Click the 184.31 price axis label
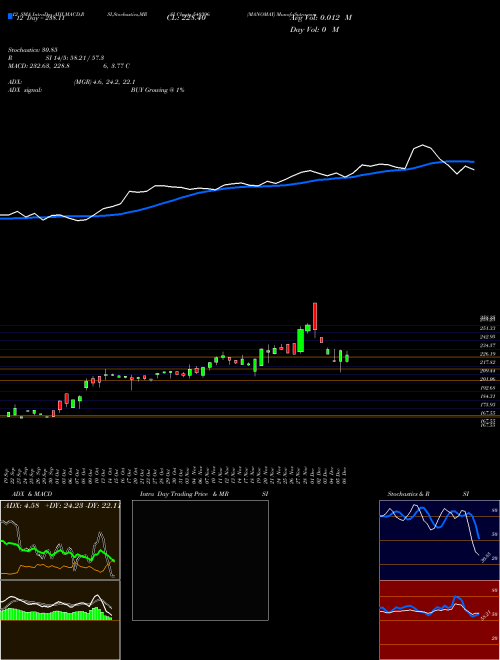 [x=489, y=396]
